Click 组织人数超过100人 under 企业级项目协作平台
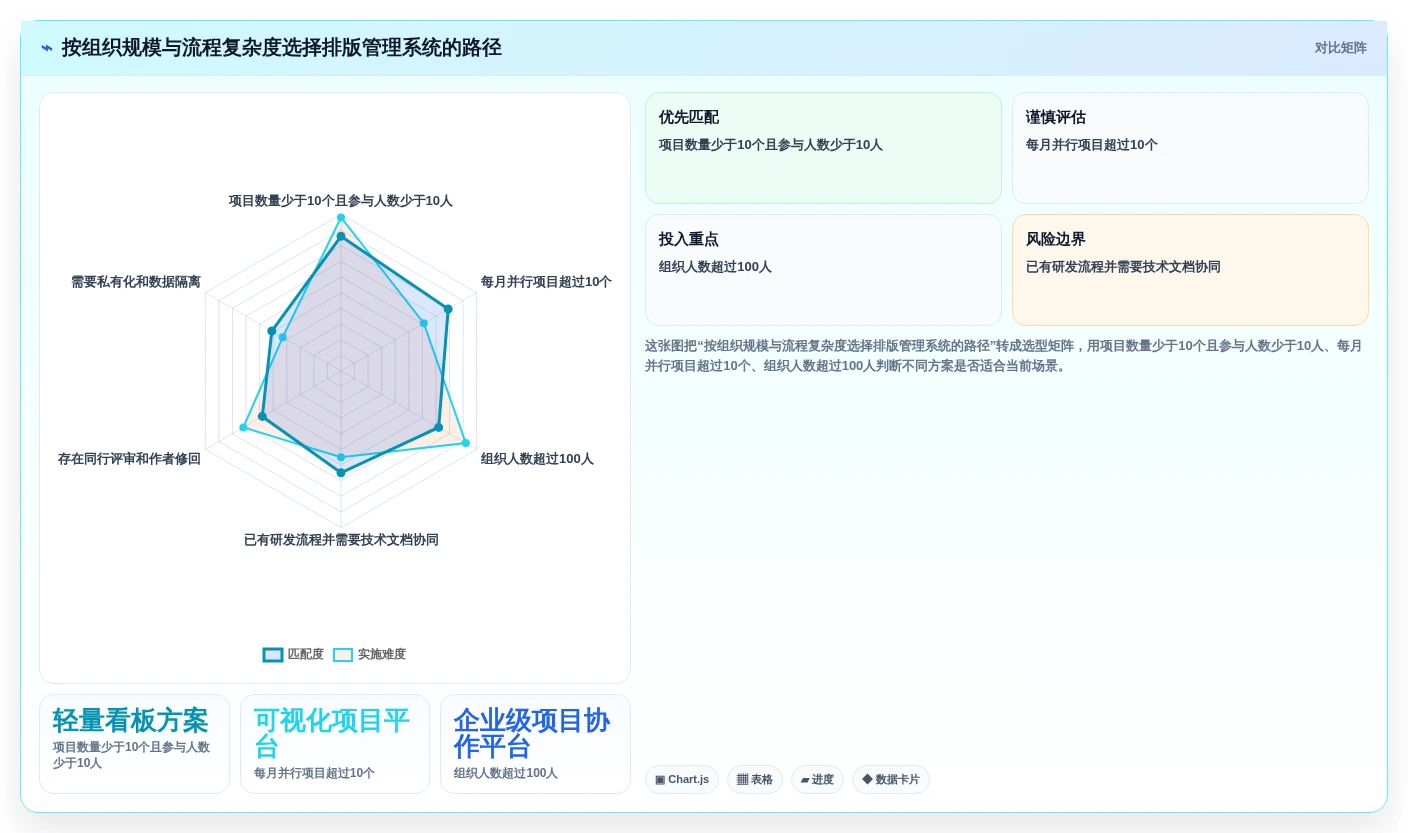This screenshot has width=1408, height=833. tap(505, 773)
